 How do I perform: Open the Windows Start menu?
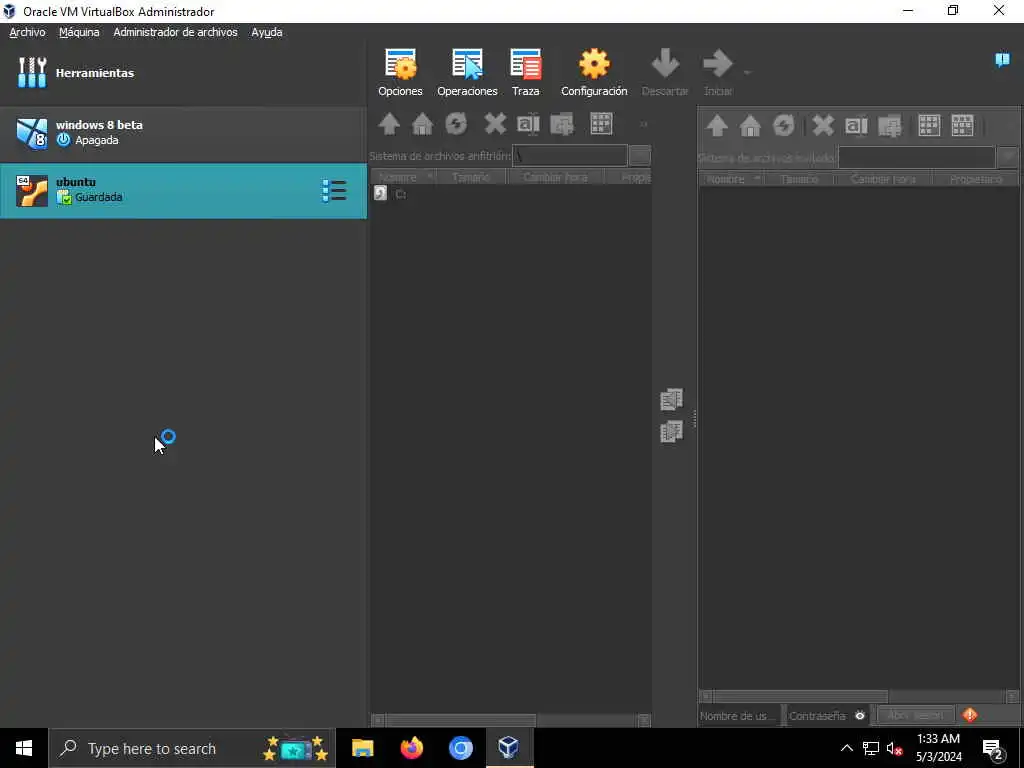pyautogui.click(x=24, y=748)
